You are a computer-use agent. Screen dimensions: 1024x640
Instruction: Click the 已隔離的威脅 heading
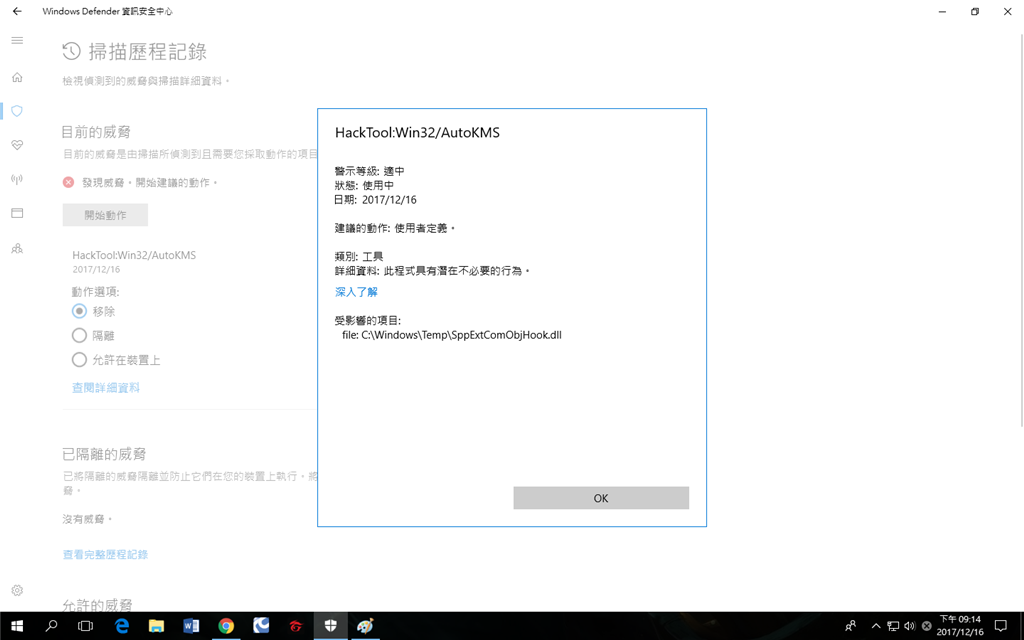tap(104, 454)
